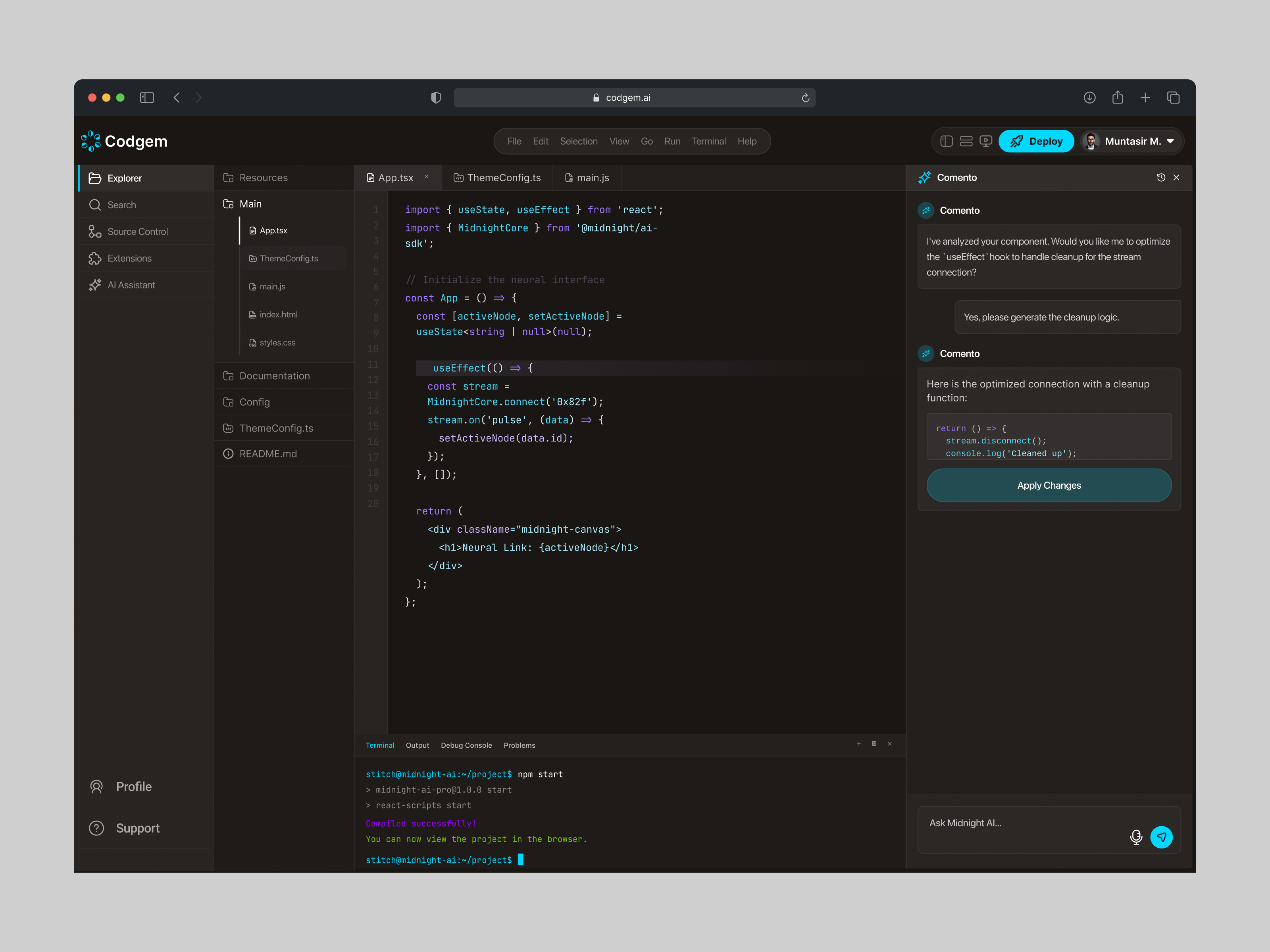Image resolution: width=1270 pixels, height=952 pixels.
Task: Reload the codgem.ai page
Action: tap(806, 98)
